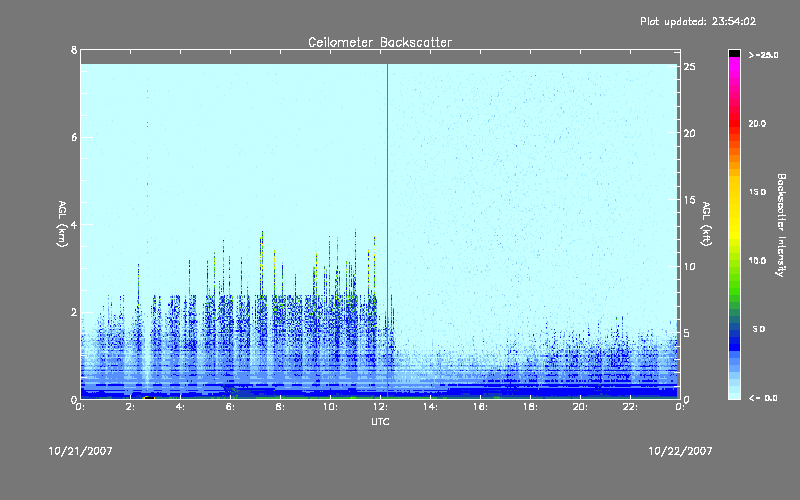Image resolution: width=800 pixels, height=500 pixels.
Task: Click the 10: tick label on the UTC axis
Action: pos(330,407)
